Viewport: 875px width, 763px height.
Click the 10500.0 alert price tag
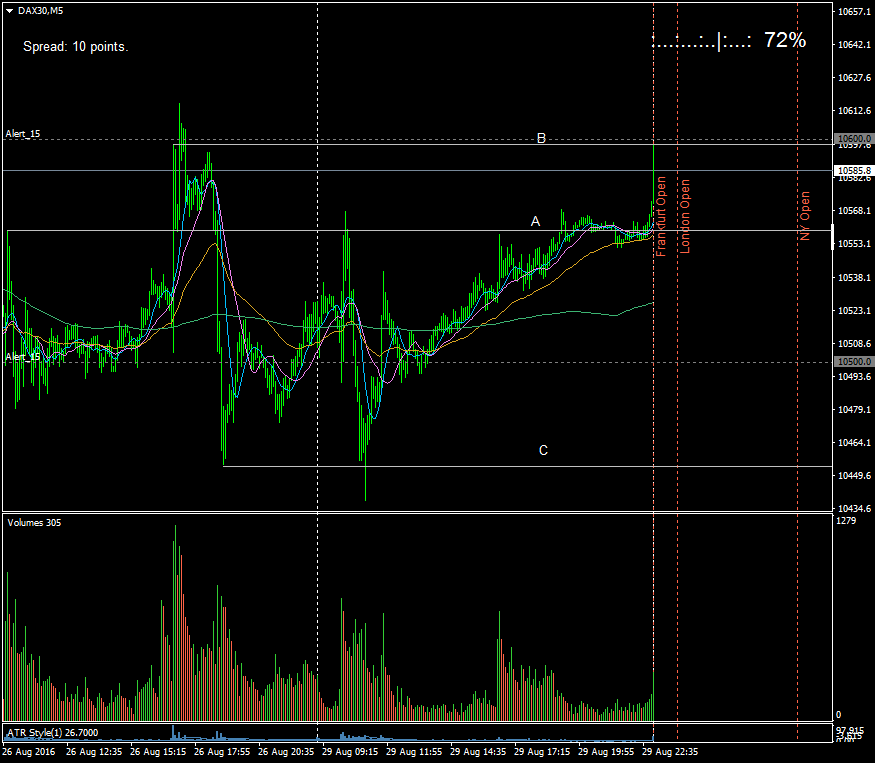point(855,362)
